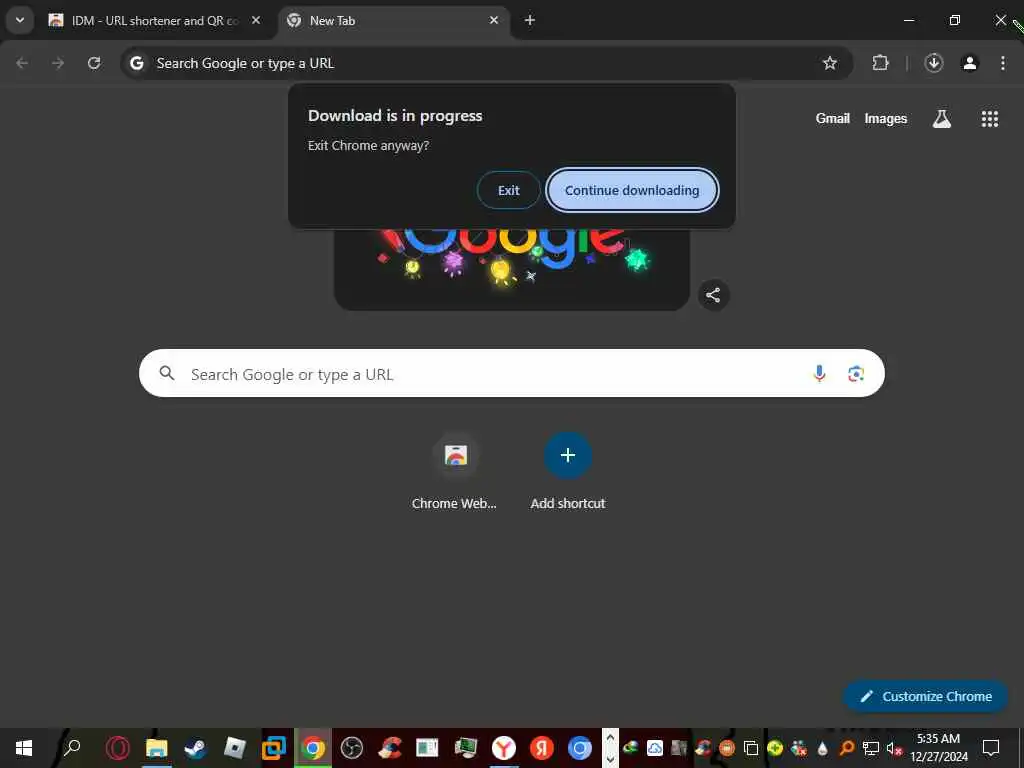The height and width of the screenshot is (768, 1024).
Task: Open network icon in system tray
Action: click(871, 748)
